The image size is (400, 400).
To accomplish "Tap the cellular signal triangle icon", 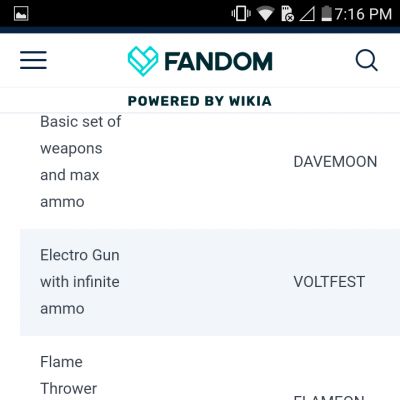I will [307, 14].
